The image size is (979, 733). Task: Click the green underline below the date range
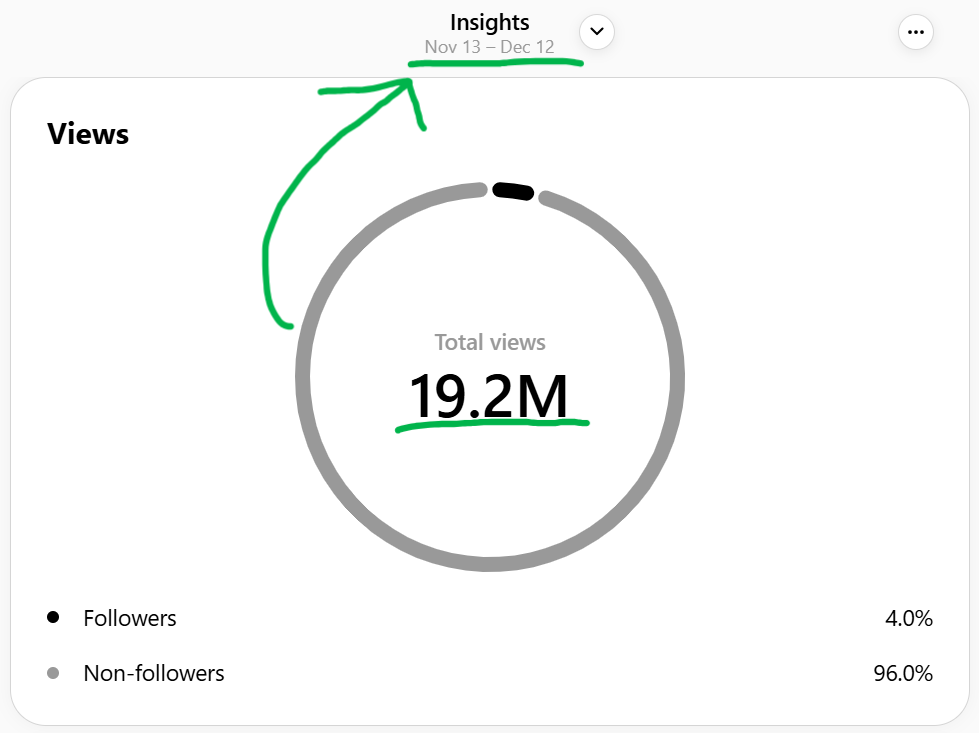(495, 64)
